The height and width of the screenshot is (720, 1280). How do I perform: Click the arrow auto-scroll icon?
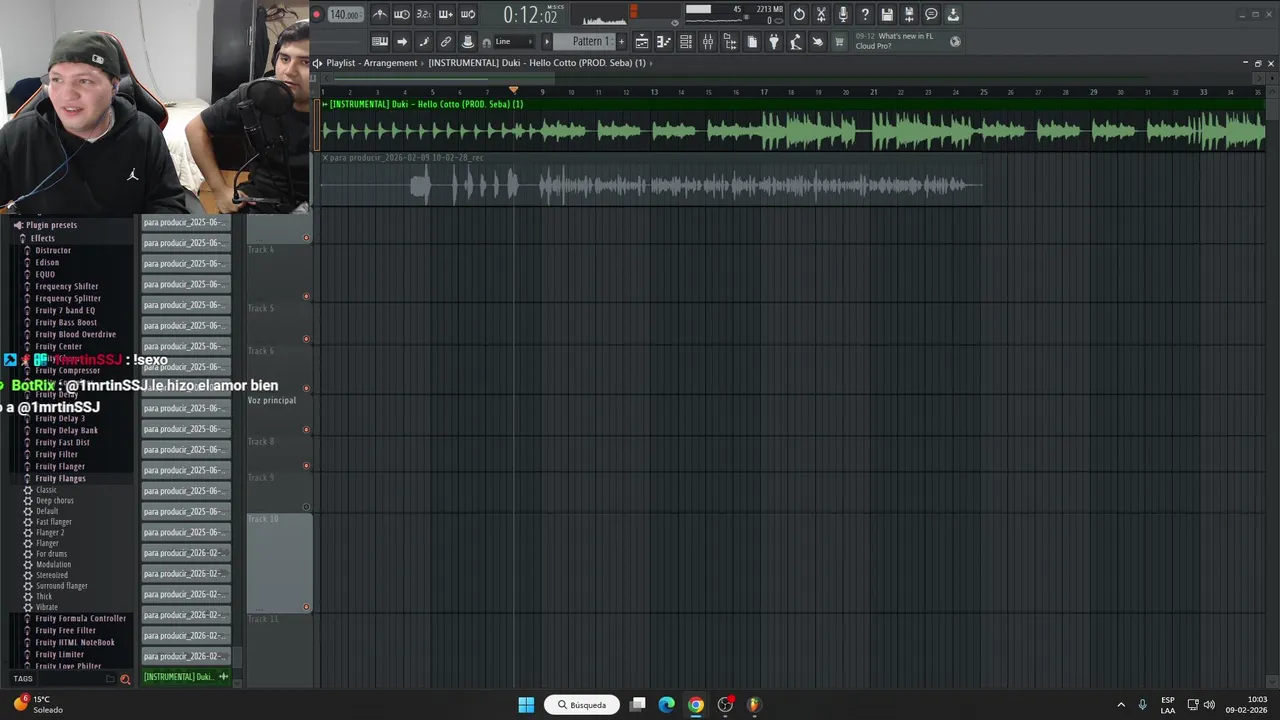click(402, 41)
